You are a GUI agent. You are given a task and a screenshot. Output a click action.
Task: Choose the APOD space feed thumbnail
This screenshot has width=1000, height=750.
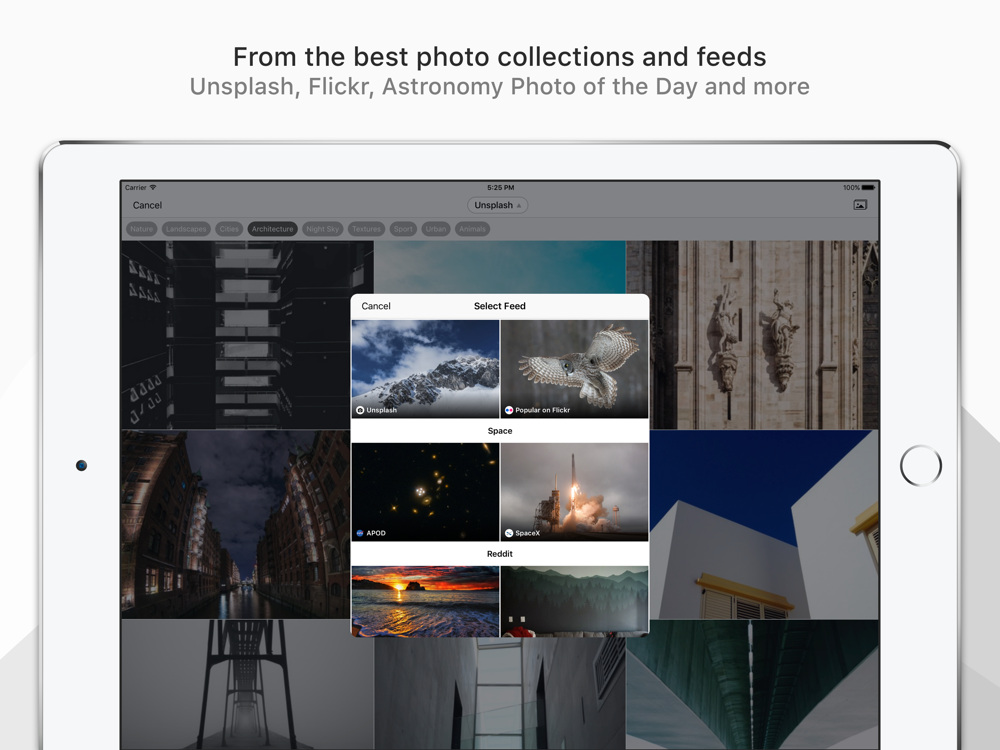(425, 492)
